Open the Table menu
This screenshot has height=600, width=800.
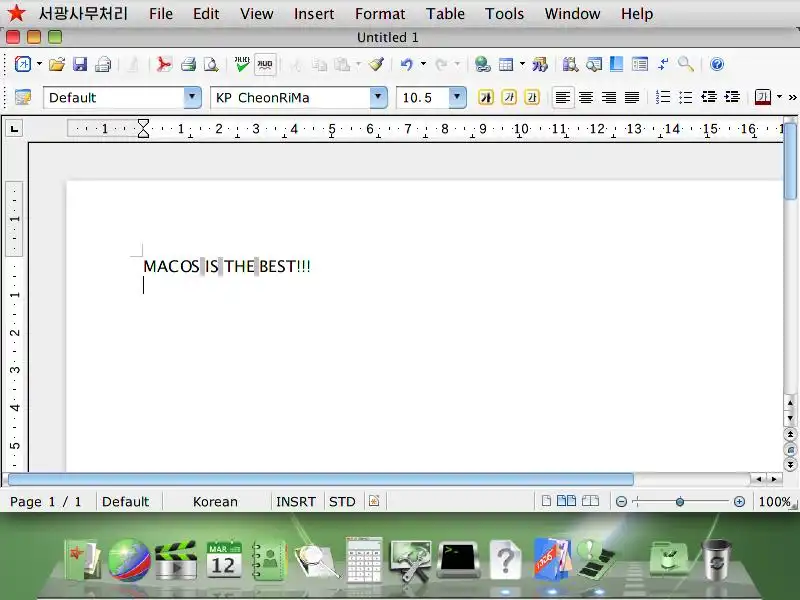pos(445,14)
